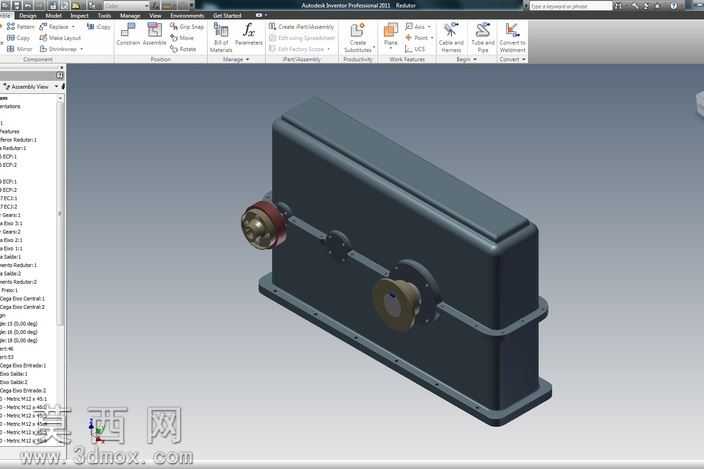Switch to the Tools ribbon tab
Screen dimensions: 704x469
(x=104, y=15)
